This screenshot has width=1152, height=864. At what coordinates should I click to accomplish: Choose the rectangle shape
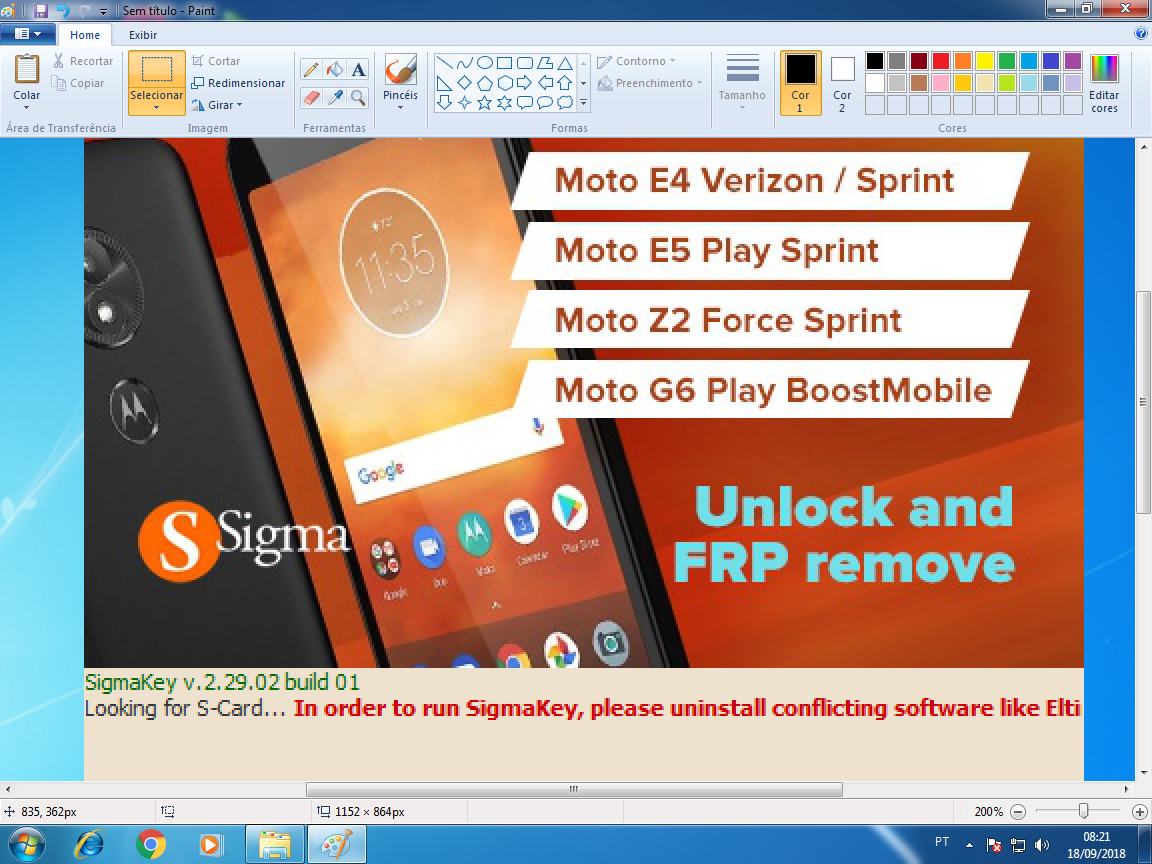click(504, 63)
